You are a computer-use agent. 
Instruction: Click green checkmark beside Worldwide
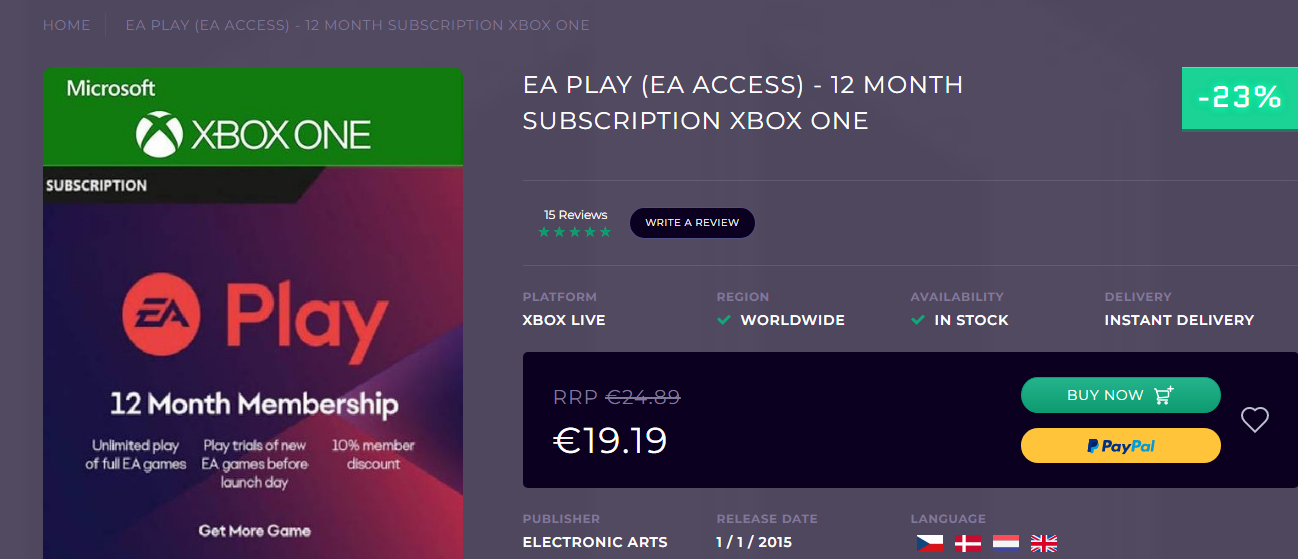click(724, 320)
